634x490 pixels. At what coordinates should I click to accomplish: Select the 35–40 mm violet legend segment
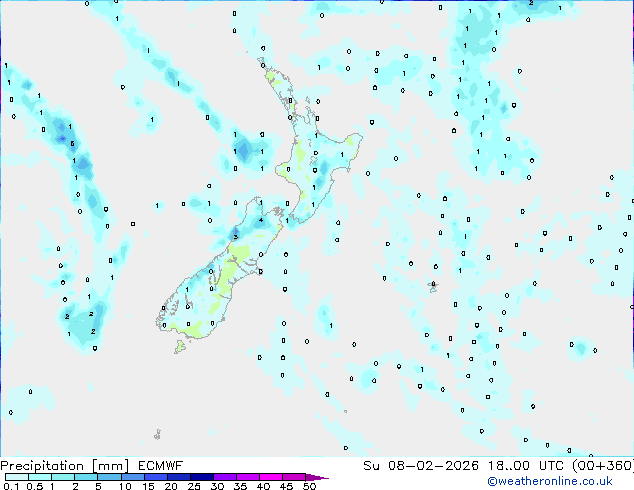(x=247, y=477)
